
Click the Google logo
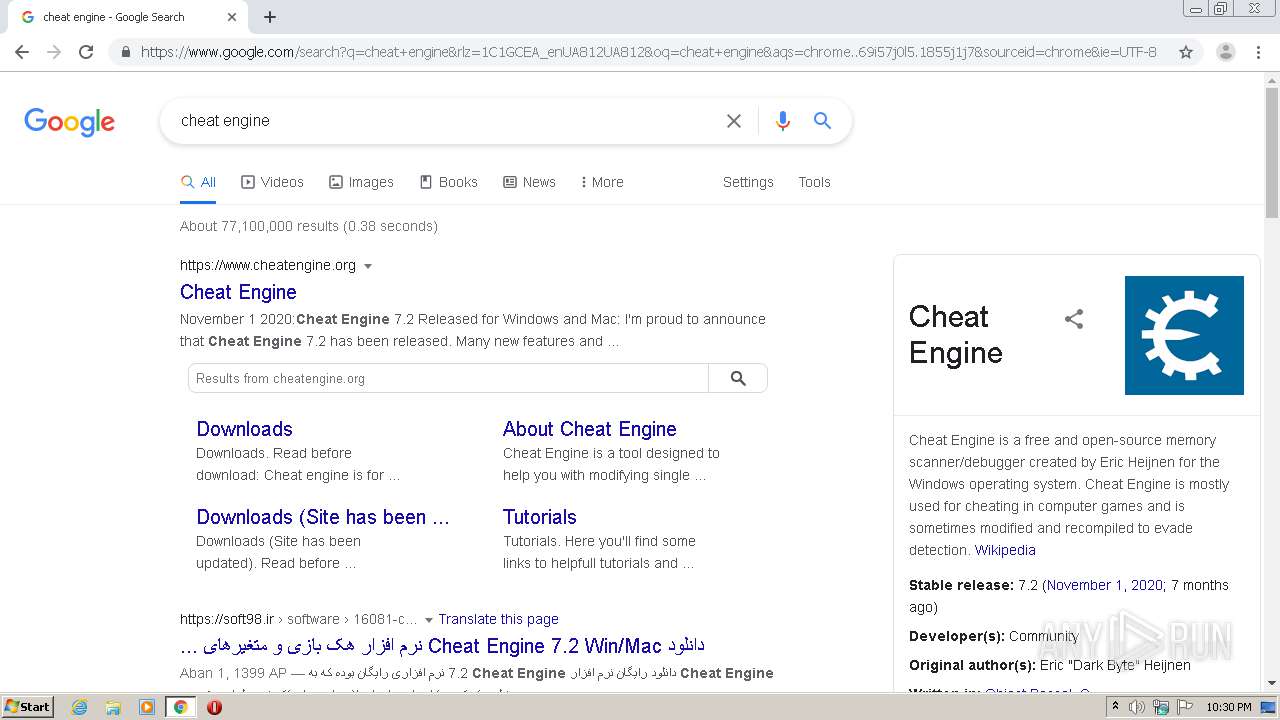[x=70, y=122]
